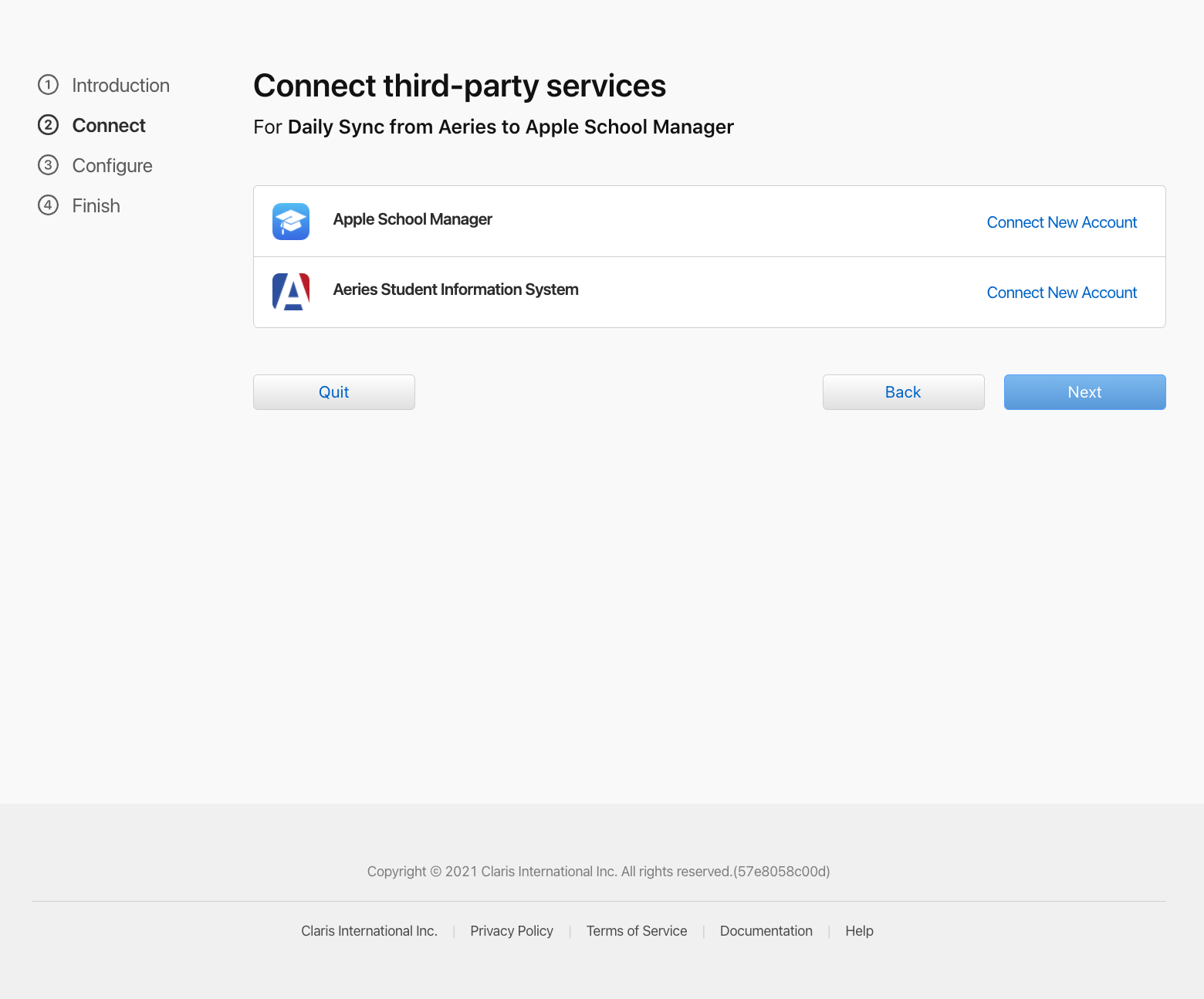
Task: Select the Introduction step label
Action: (x=121, y=86)
